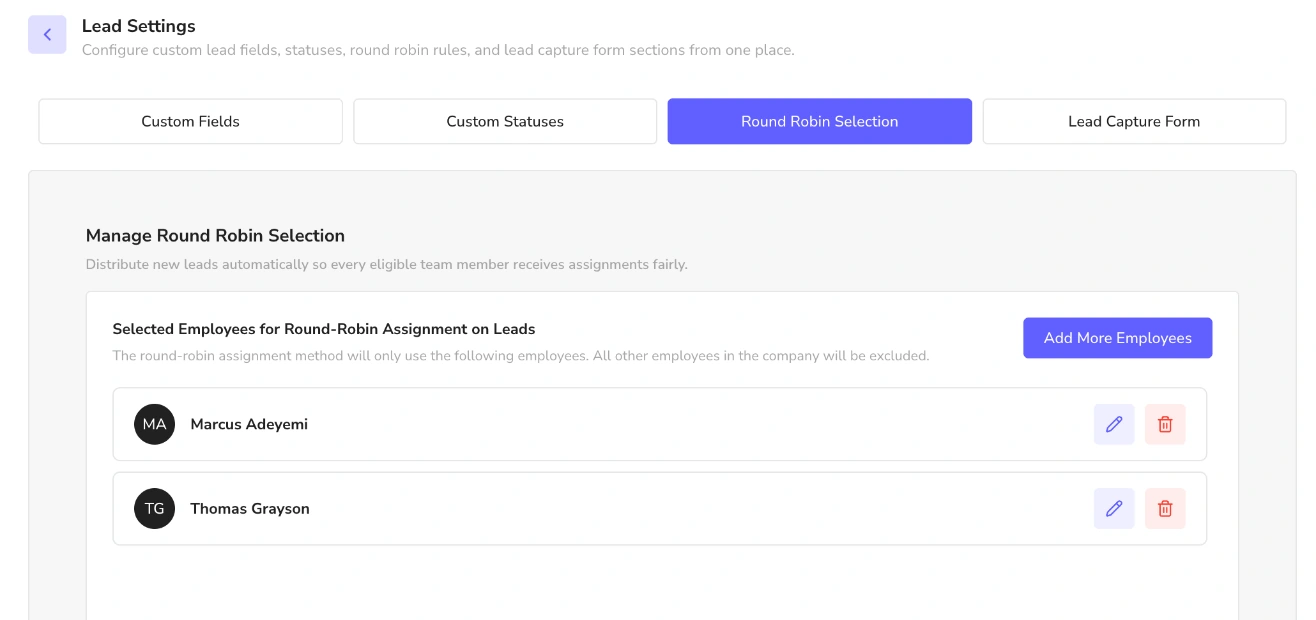This screenshot has height=620, width=1316.
Task: Remove Thomas Grayson with trash icon
Action: click(x=1165, y=508)
